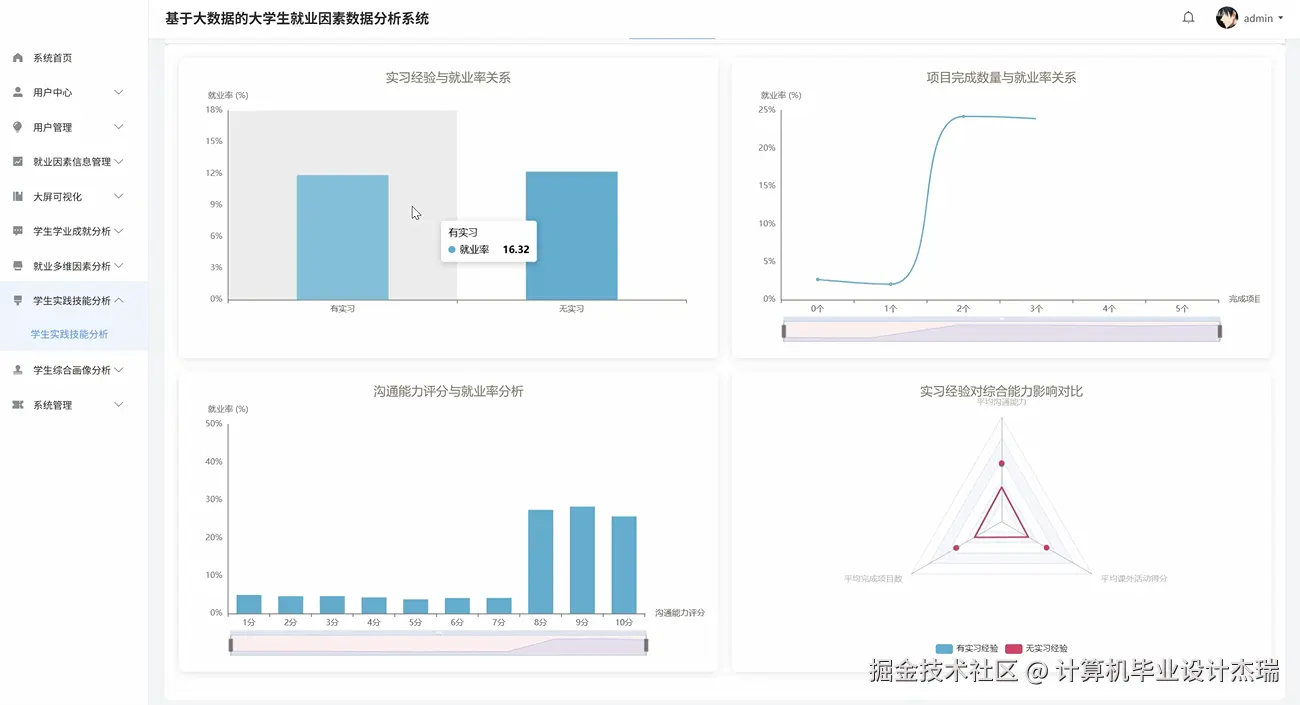This screenshot has height=705, width=1300.
Task: Click the 0个 data point on line chart
Action: tap(818, 279)
